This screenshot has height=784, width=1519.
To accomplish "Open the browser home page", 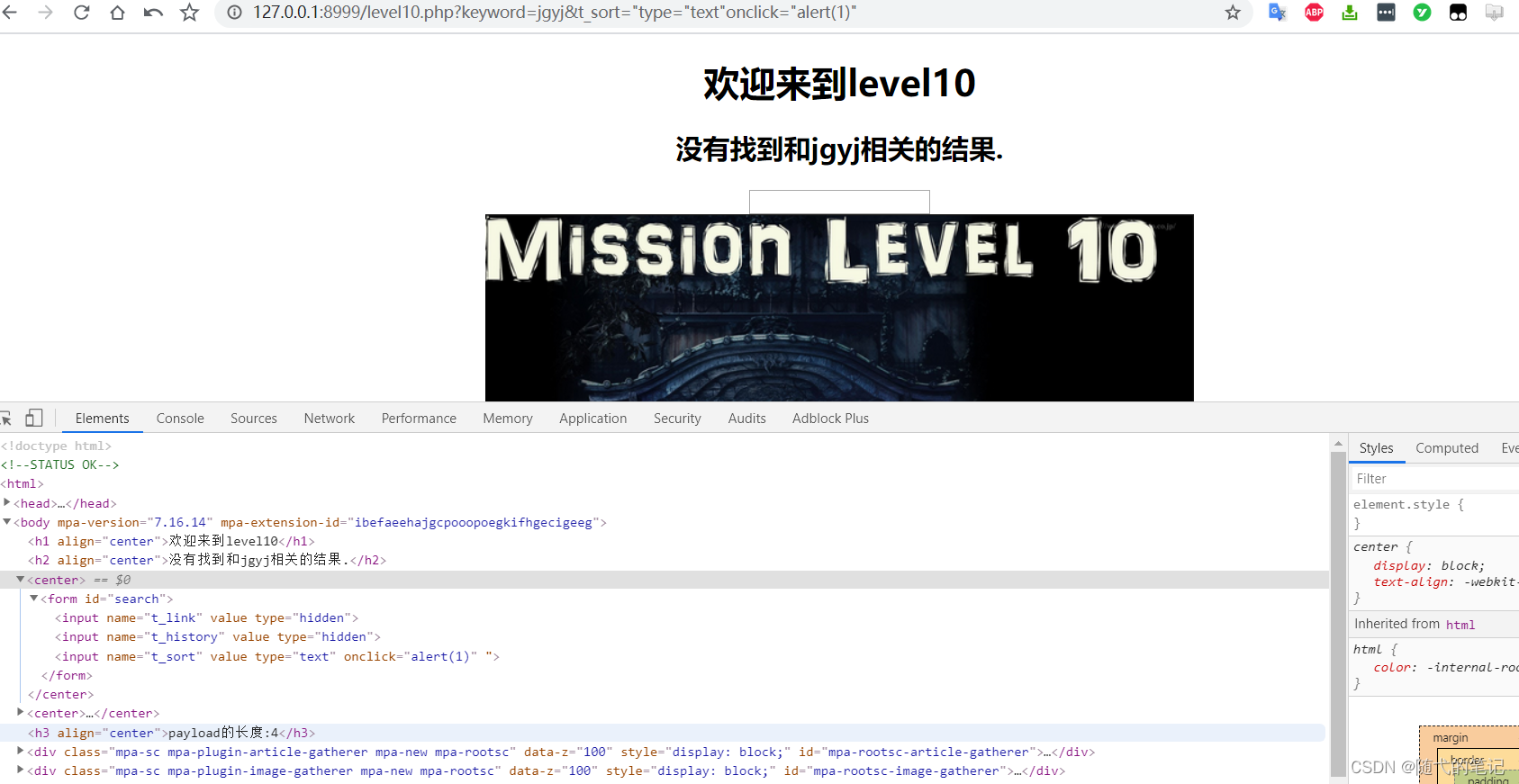I will [117, 13].
